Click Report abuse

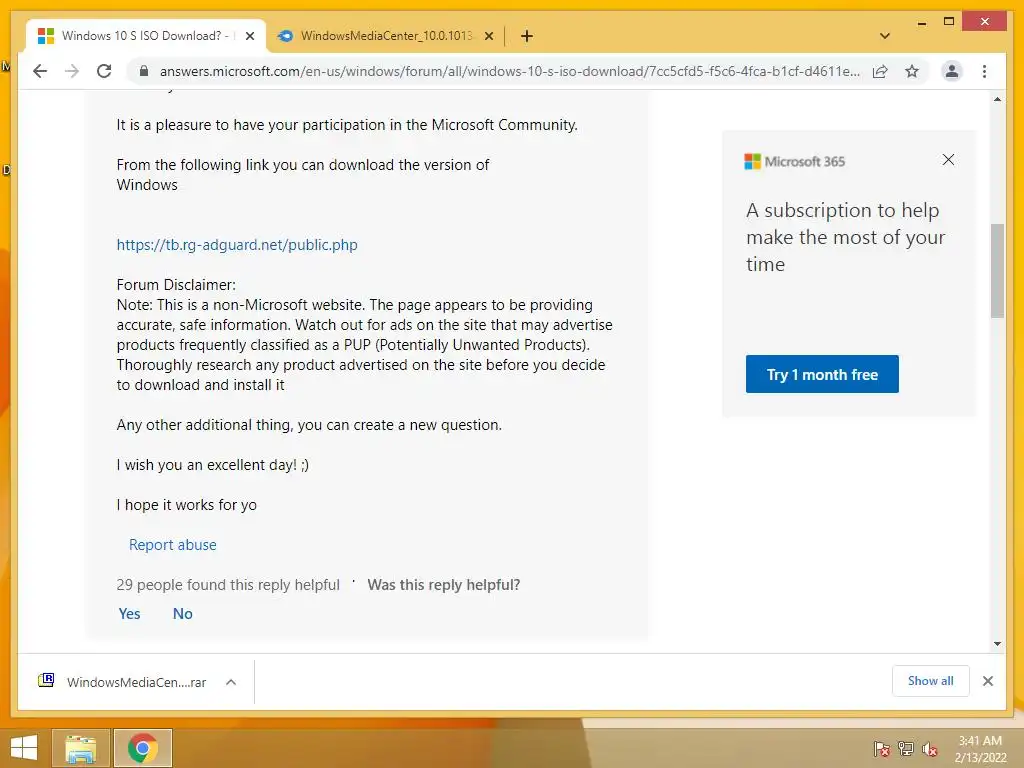(x=172, y=545)
